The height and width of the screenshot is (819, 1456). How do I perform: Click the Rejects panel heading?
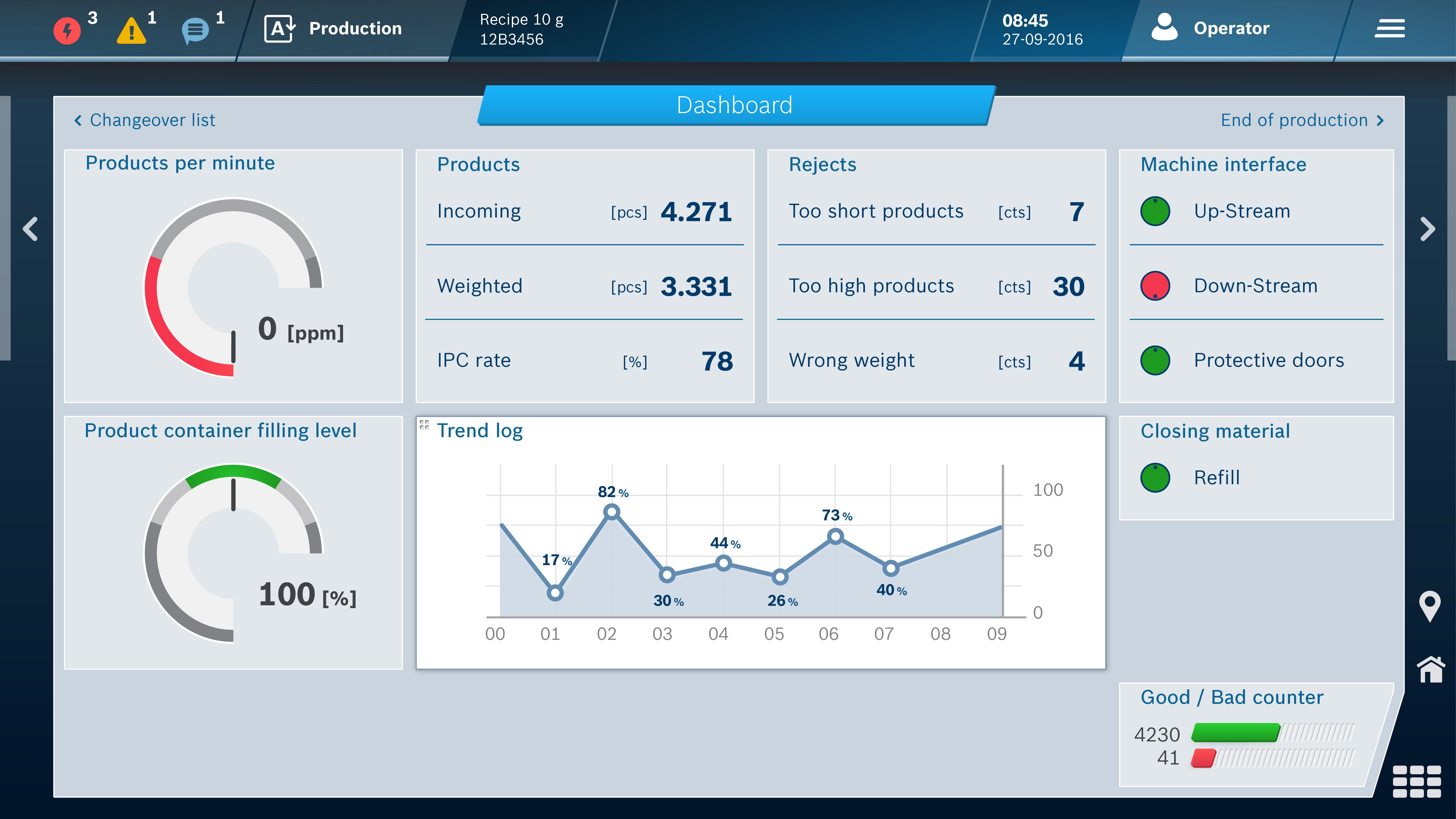tap(822, 164)
